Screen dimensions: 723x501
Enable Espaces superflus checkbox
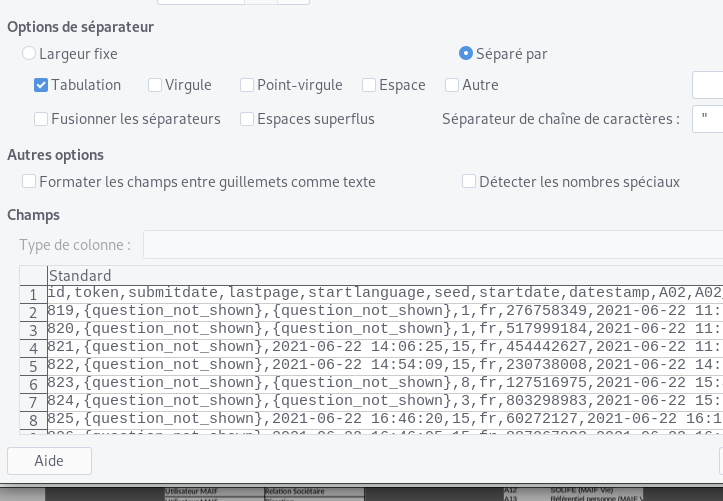pyautogui.click(x=247, y=120)
